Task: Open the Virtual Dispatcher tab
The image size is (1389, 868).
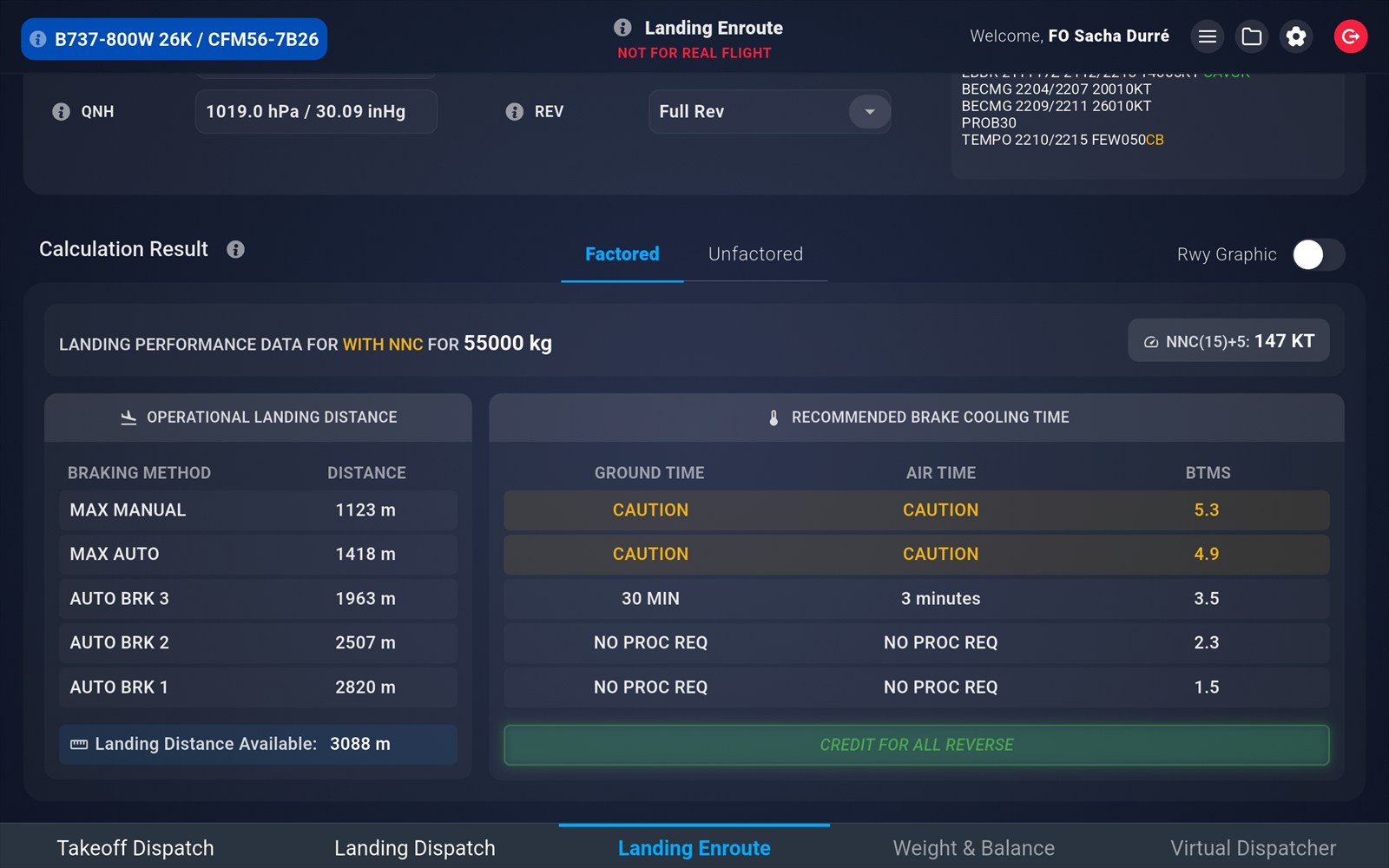Action: point(1253,848)
